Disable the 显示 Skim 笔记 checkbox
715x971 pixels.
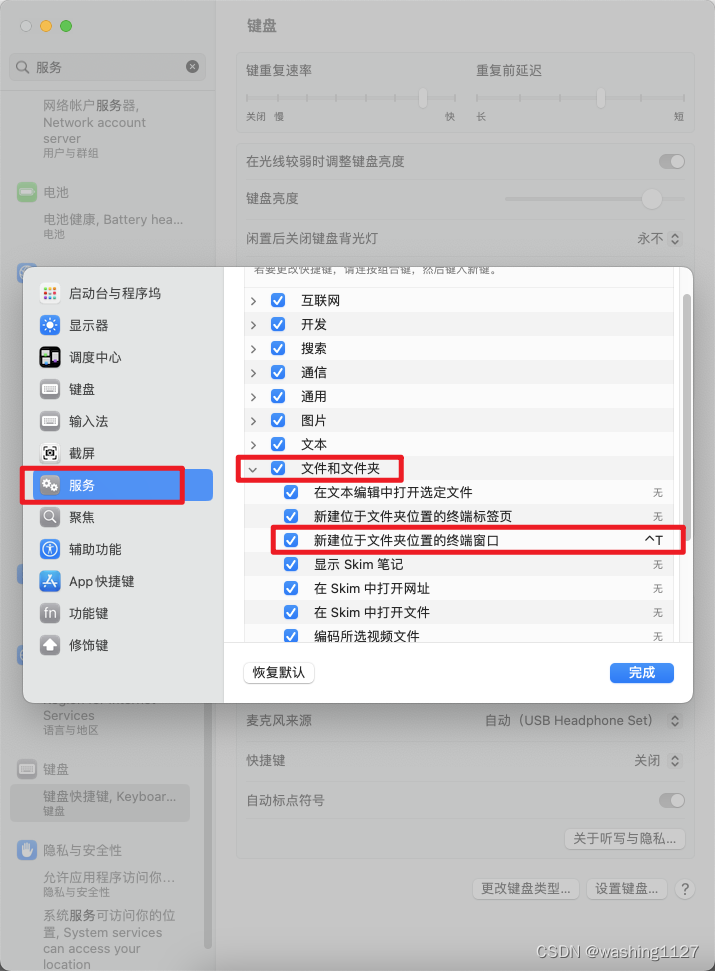291,564
